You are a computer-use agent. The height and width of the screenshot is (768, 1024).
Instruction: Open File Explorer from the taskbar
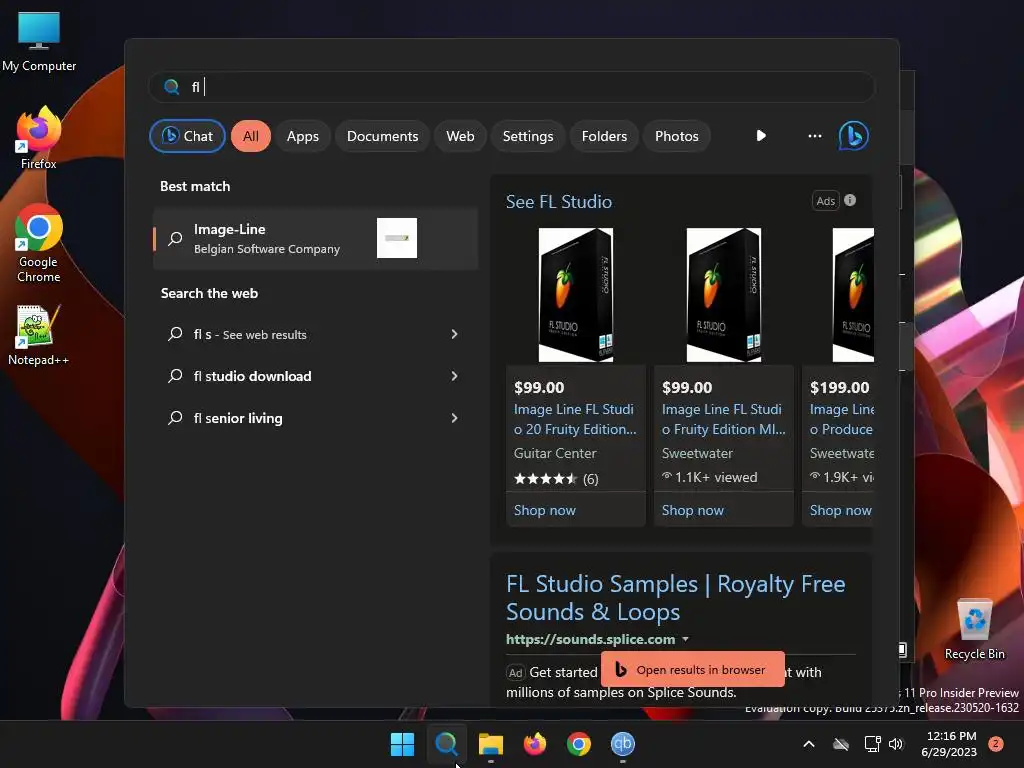[490, 744]
